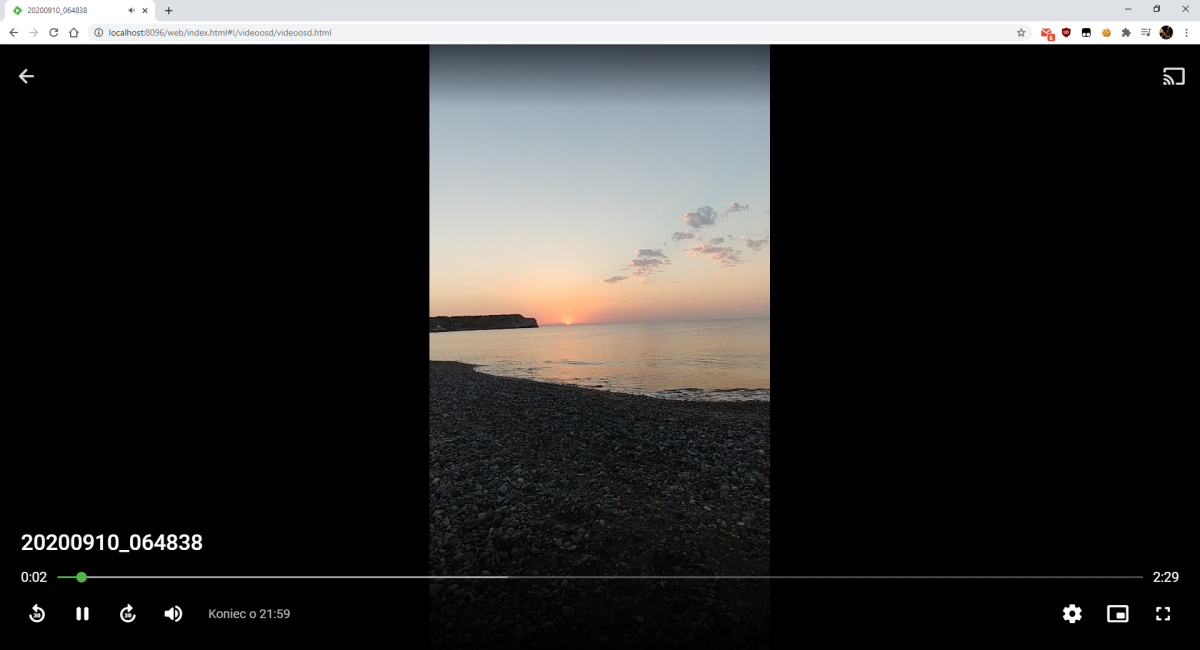Enable picture-in-picture mode
Screen dimensions: 1200x650
coord(1118,614)
